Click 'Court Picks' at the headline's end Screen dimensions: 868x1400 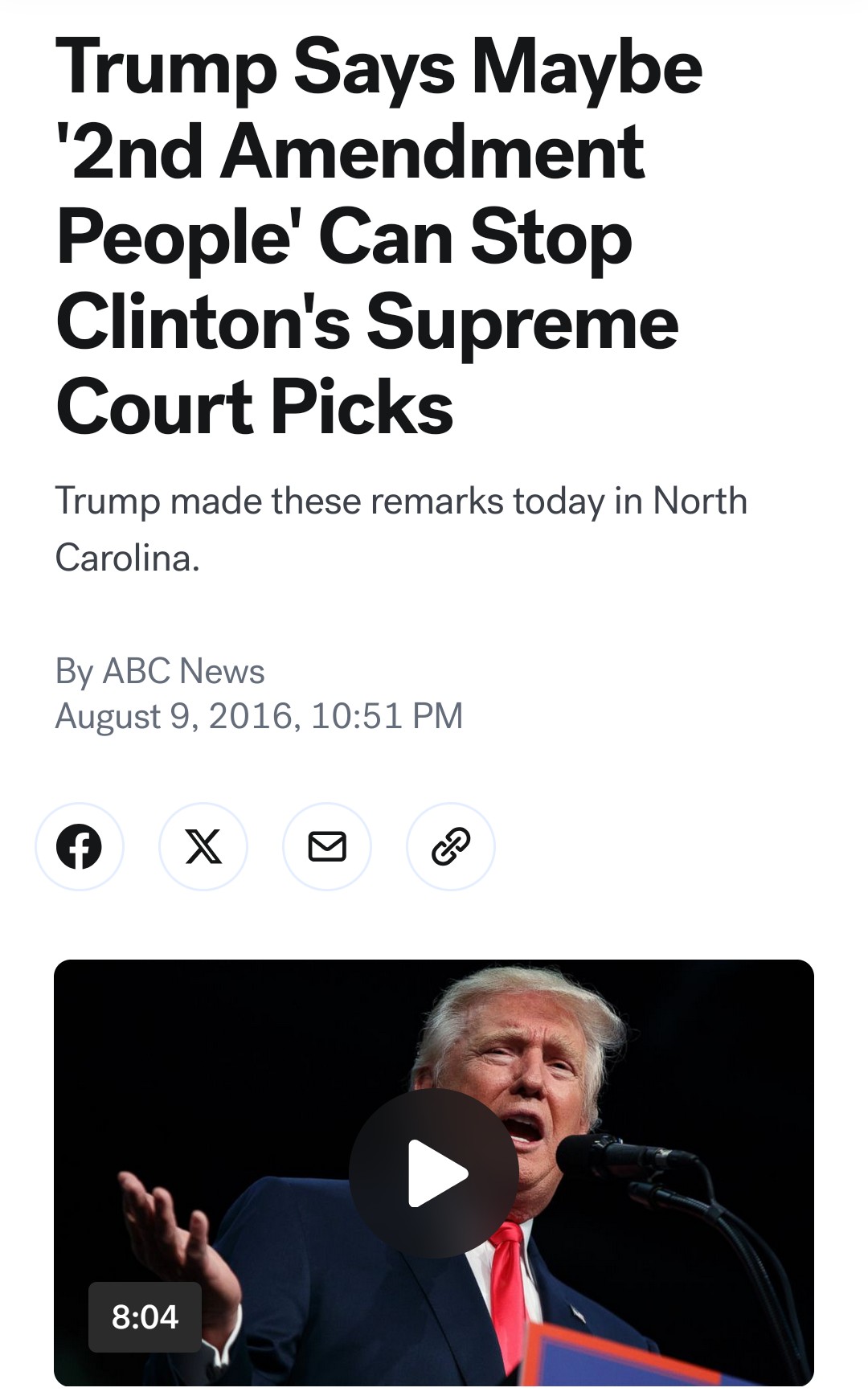pyautogui.click(x=255, y=408)
